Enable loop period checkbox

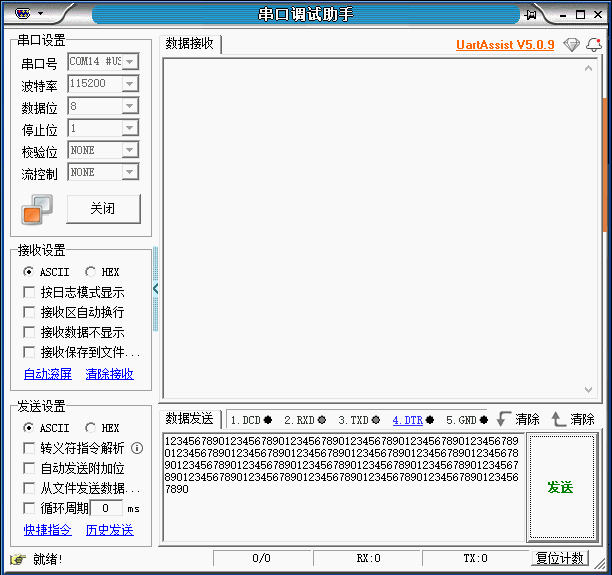click(x=29, y=508)
